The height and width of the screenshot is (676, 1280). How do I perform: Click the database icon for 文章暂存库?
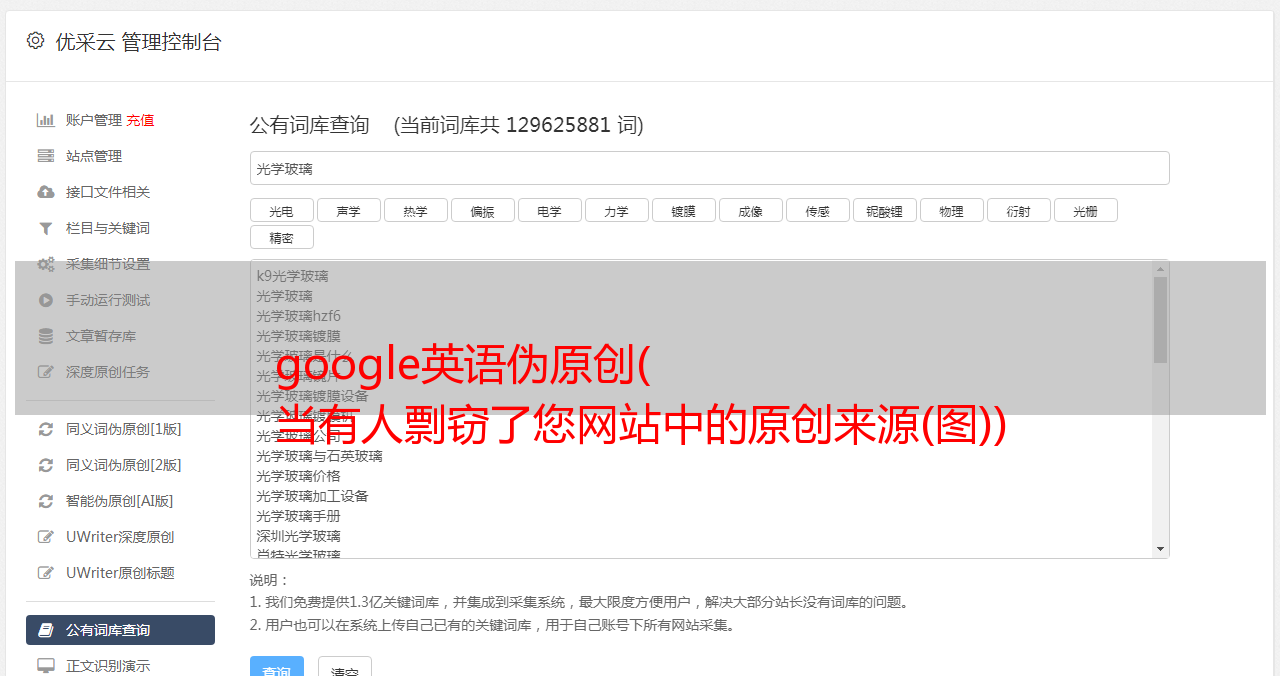pos(46,336)
